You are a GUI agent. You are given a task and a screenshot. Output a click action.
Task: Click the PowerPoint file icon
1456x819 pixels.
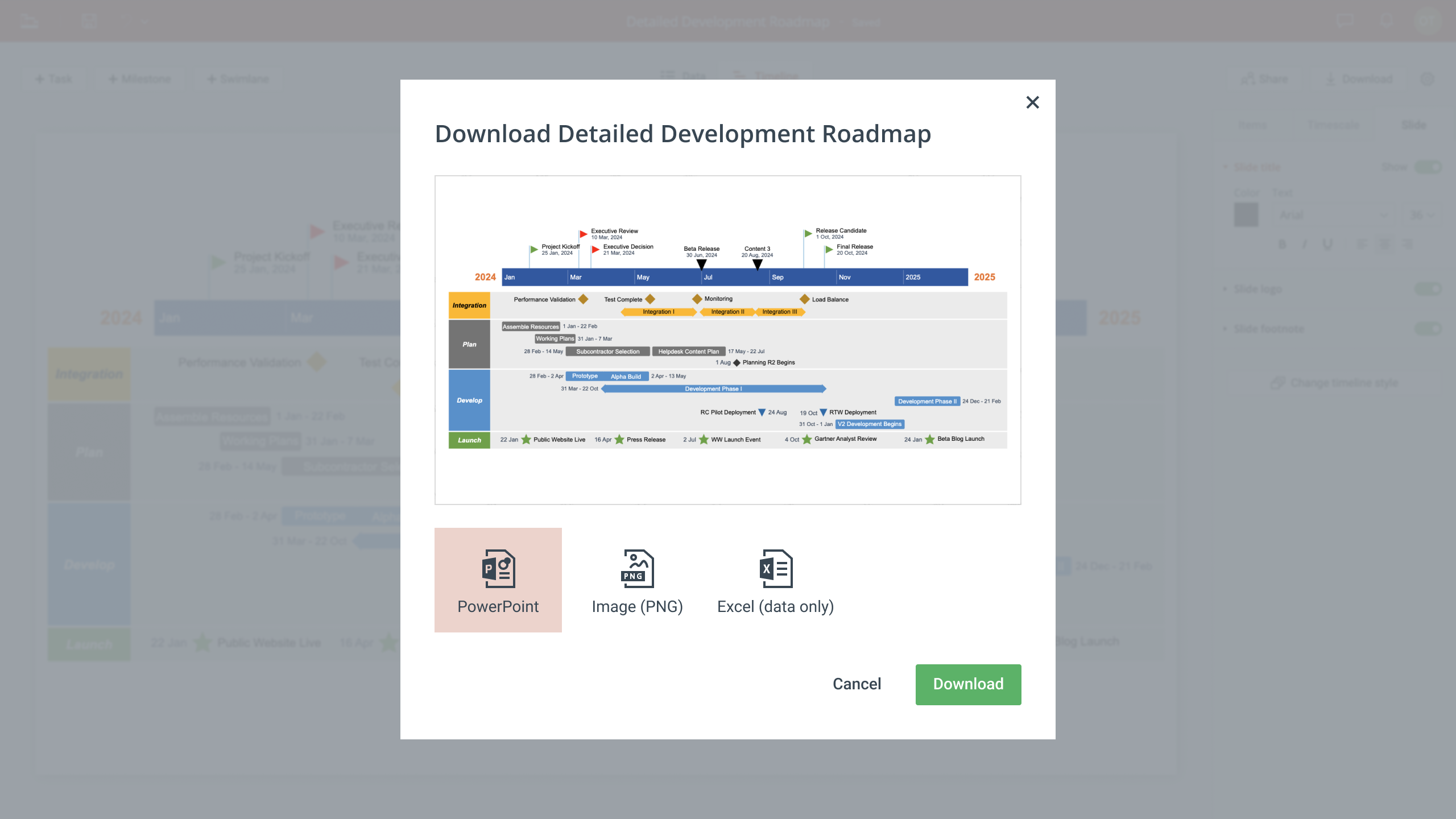click(x=498, y=567)
